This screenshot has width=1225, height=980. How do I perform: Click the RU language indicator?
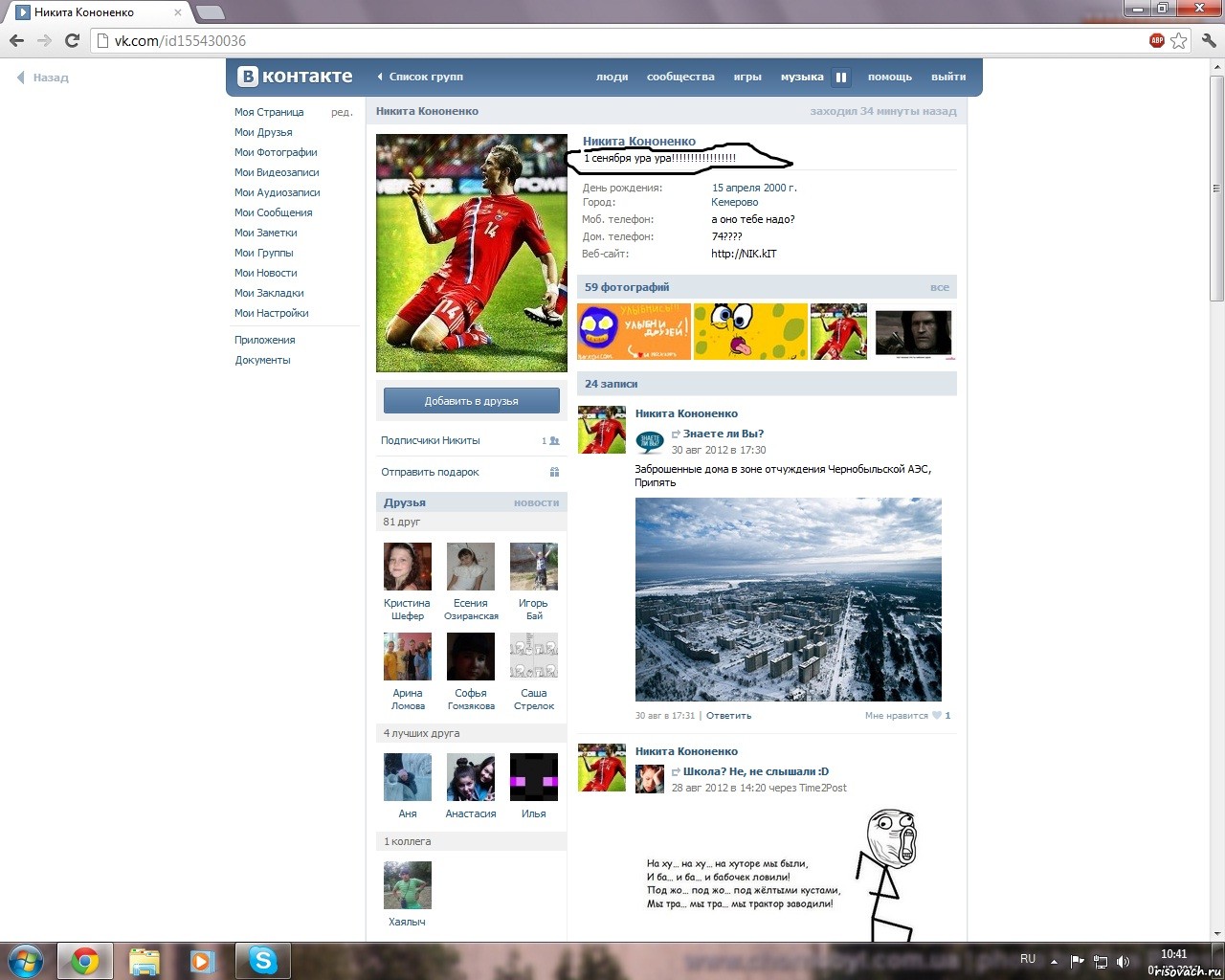point(1028,959)
